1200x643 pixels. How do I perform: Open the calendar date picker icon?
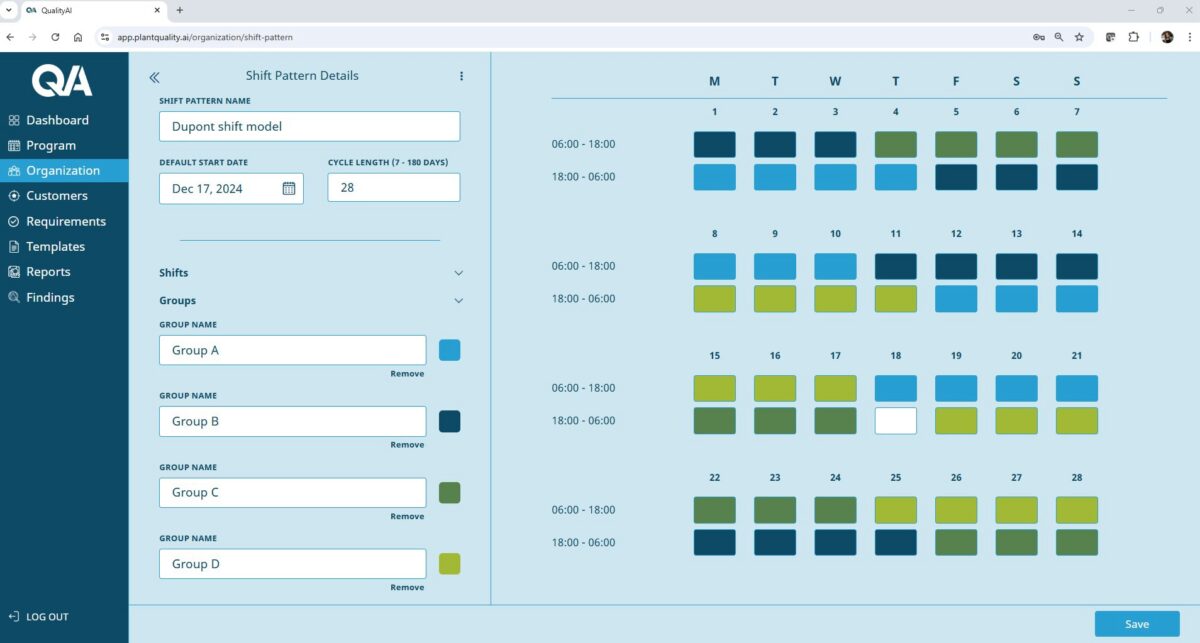click(x=288, y=188)
